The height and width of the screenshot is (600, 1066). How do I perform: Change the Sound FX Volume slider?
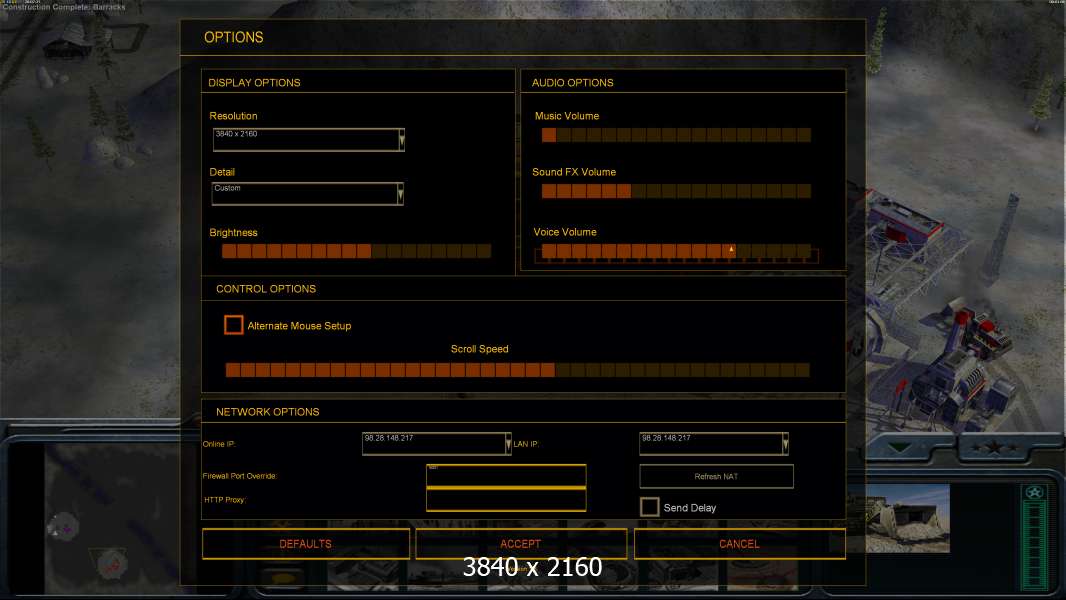676,191
